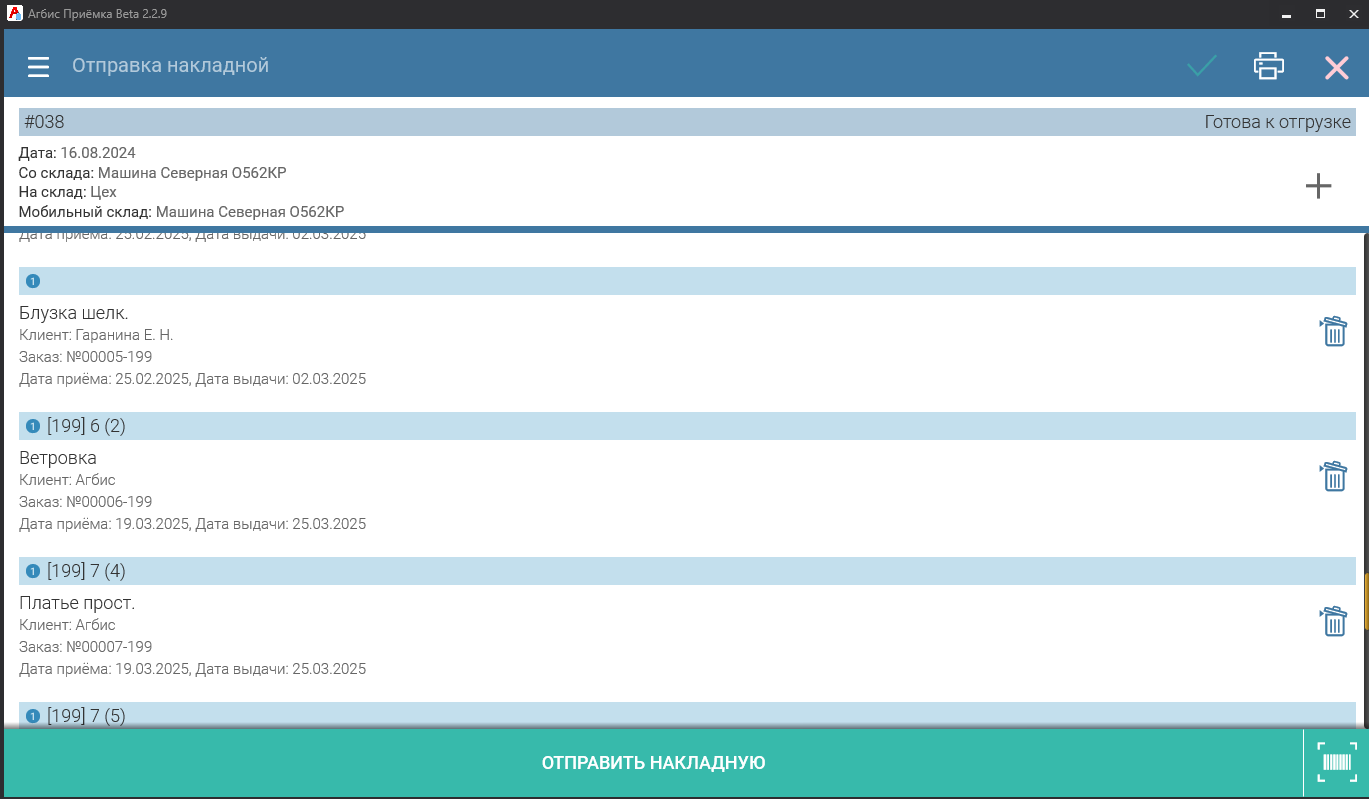Delete the Платье прост. entry
Screen dimensions: 1369x799
pos(1334,621)
